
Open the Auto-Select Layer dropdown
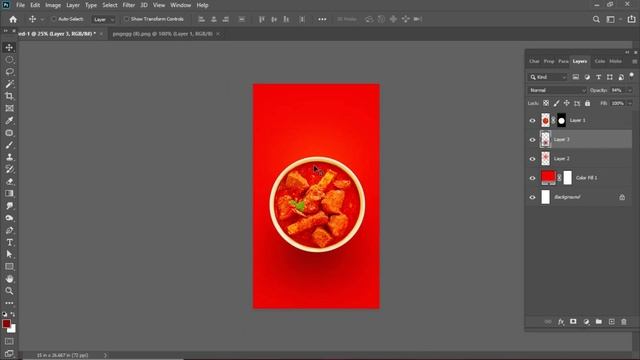click(x=103, y=19)
